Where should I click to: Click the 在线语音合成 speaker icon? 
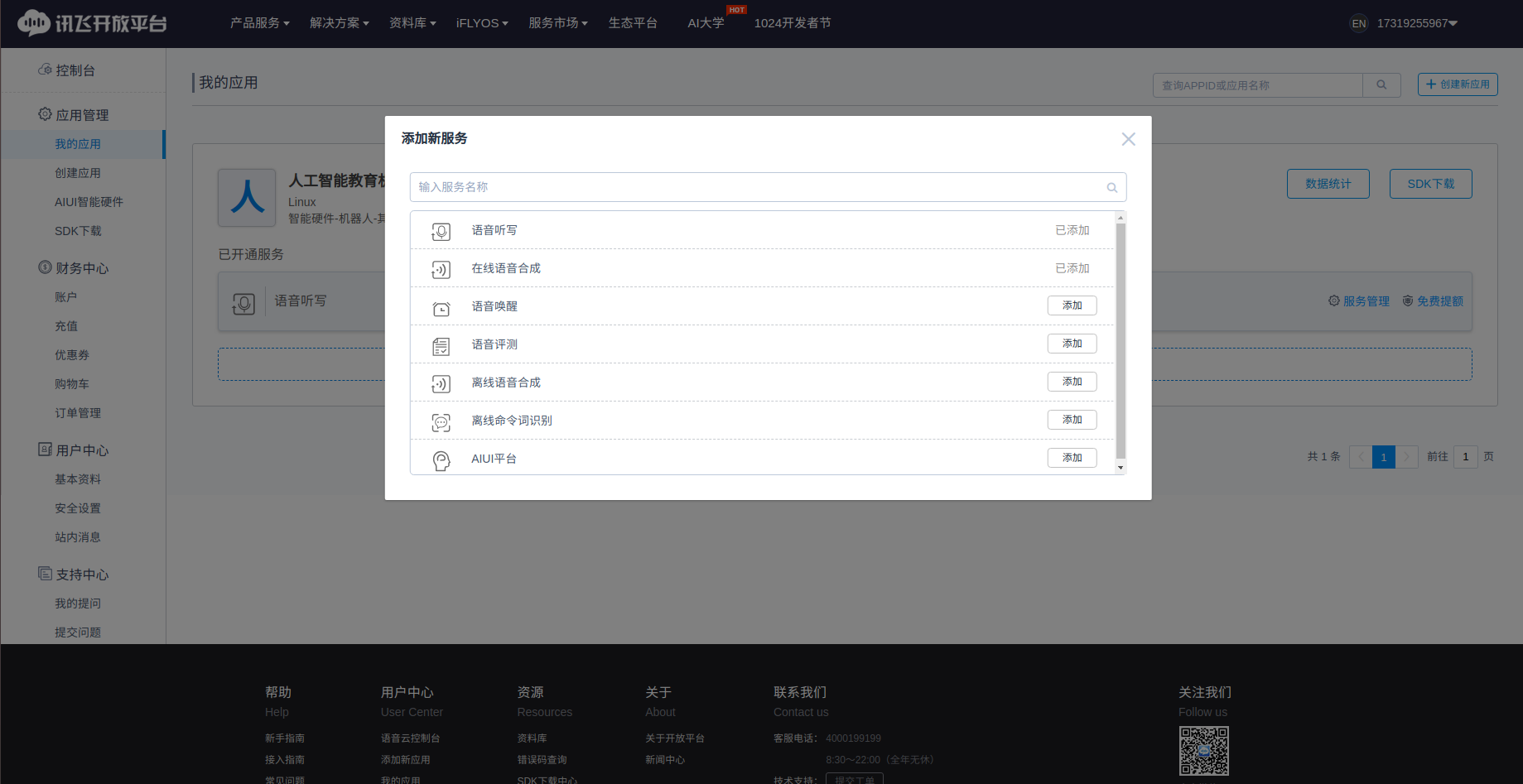(x=441, y=269)
